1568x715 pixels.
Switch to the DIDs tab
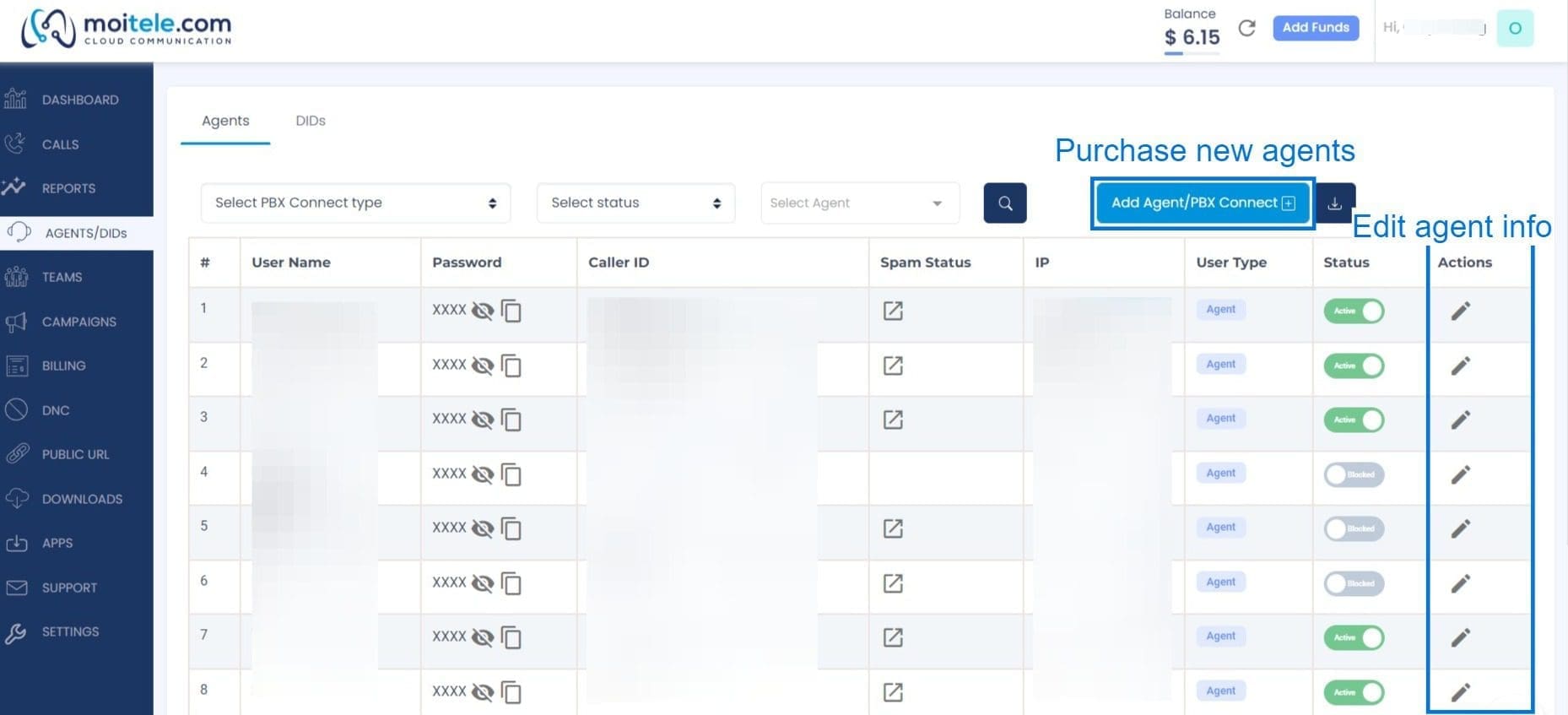click(311, 121)
